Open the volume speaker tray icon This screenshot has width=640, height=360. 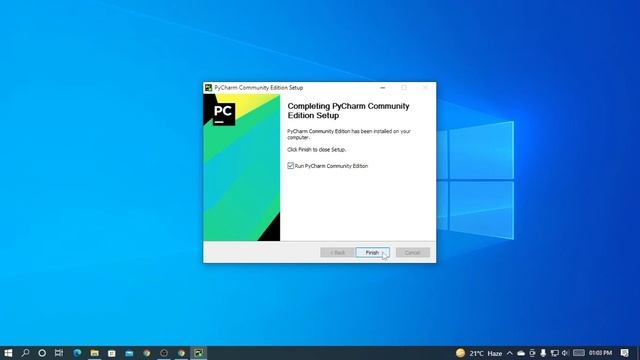pos(565,353)
